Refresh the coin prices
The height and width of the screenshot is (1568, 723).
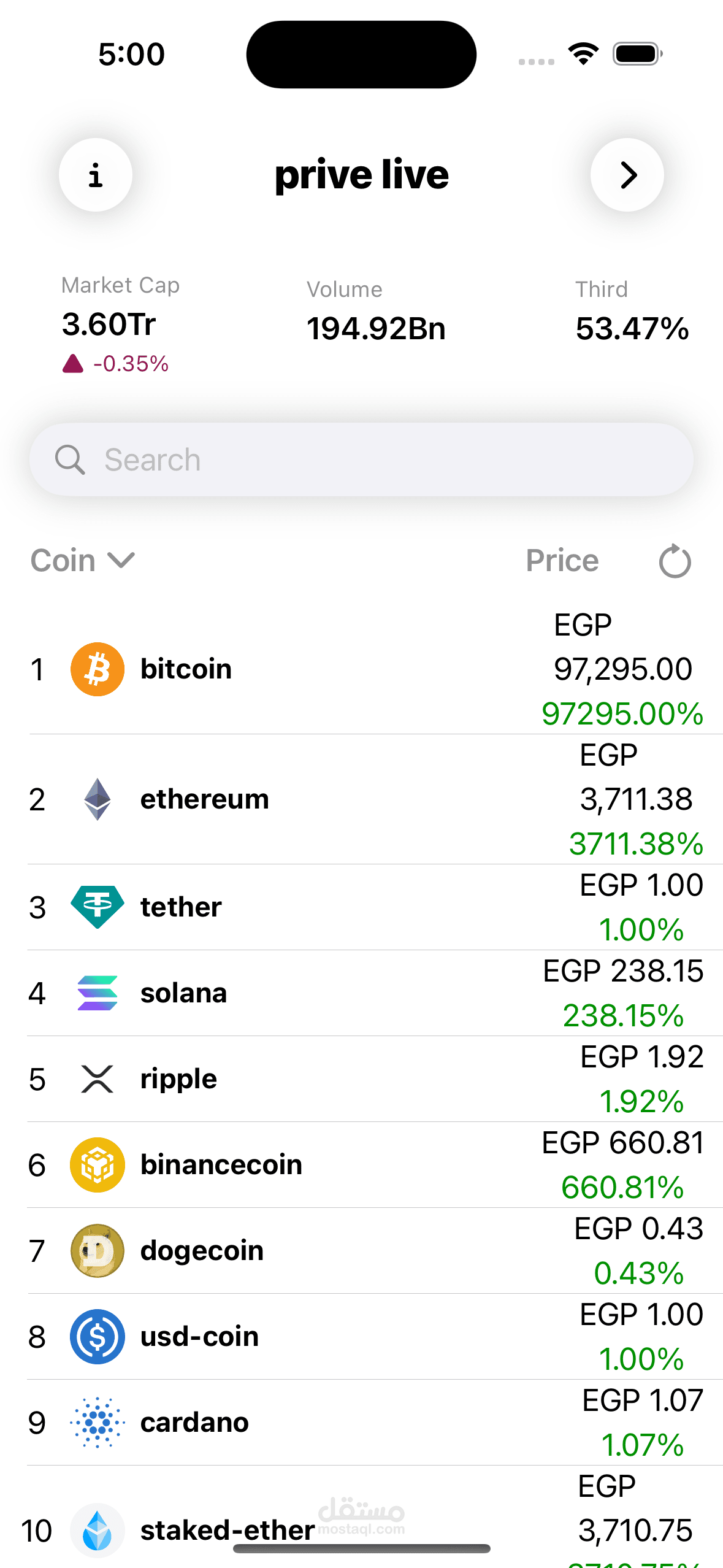pyautogui.click(x=675, y=561)
